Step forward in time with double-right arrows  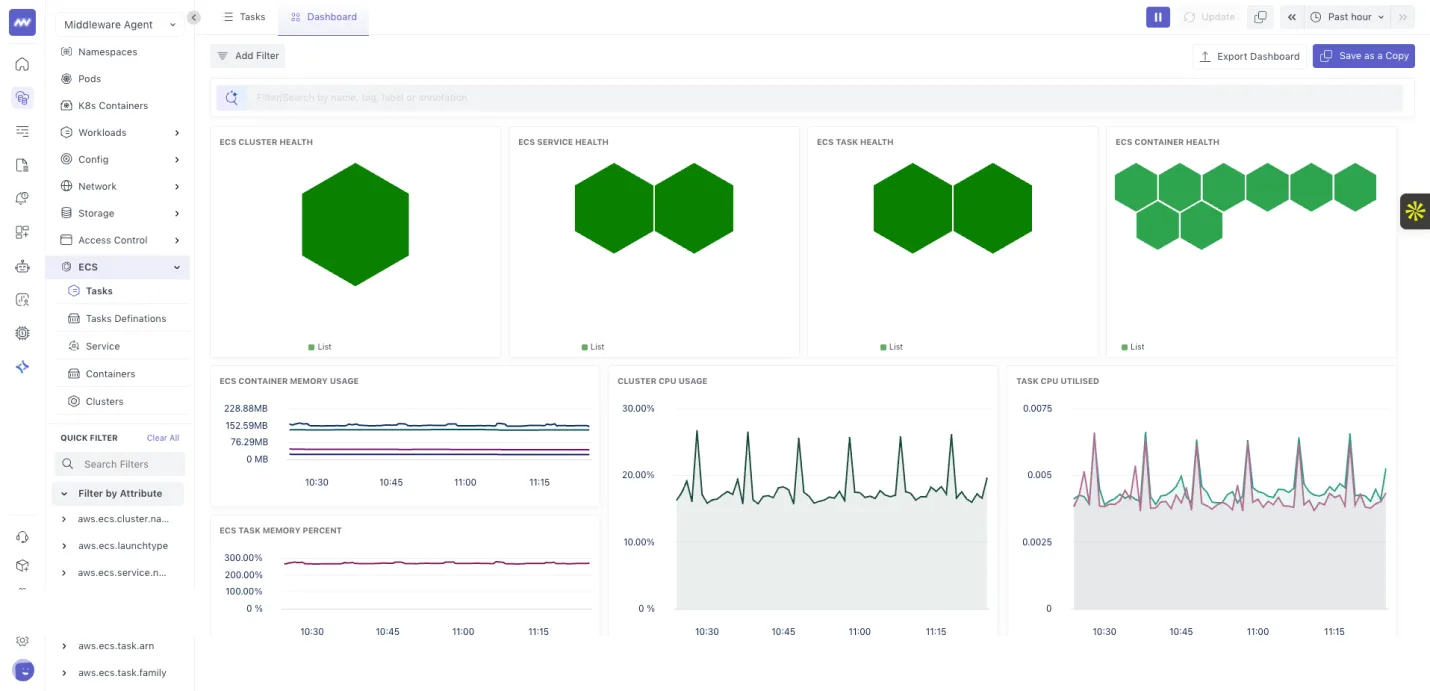(1403, 17)
